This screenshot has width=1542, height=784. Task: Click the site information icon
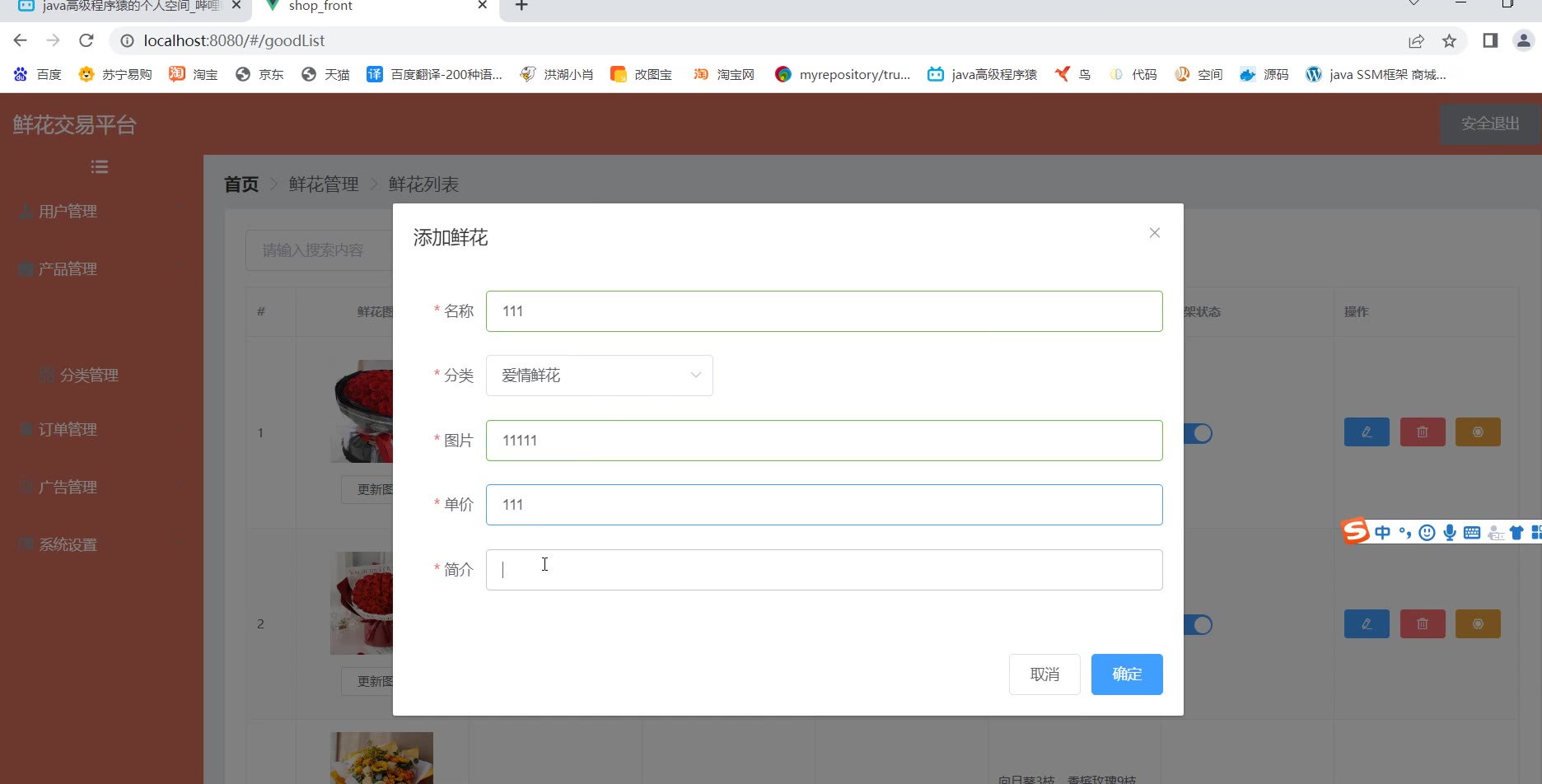pos(127,40)
